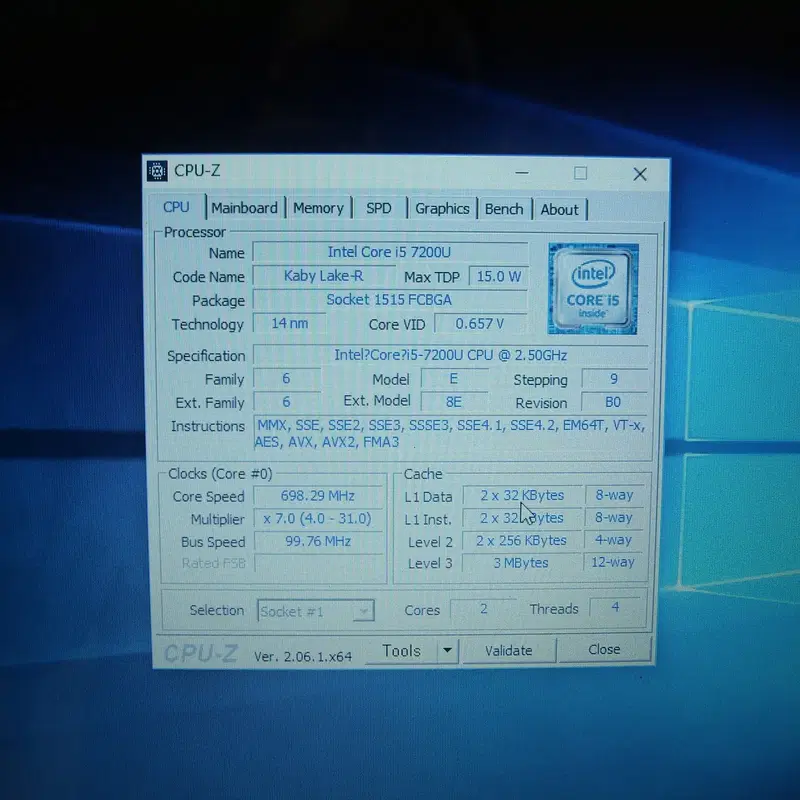Click the Package value Socket 1515 FCBGA

coord(390,299)
